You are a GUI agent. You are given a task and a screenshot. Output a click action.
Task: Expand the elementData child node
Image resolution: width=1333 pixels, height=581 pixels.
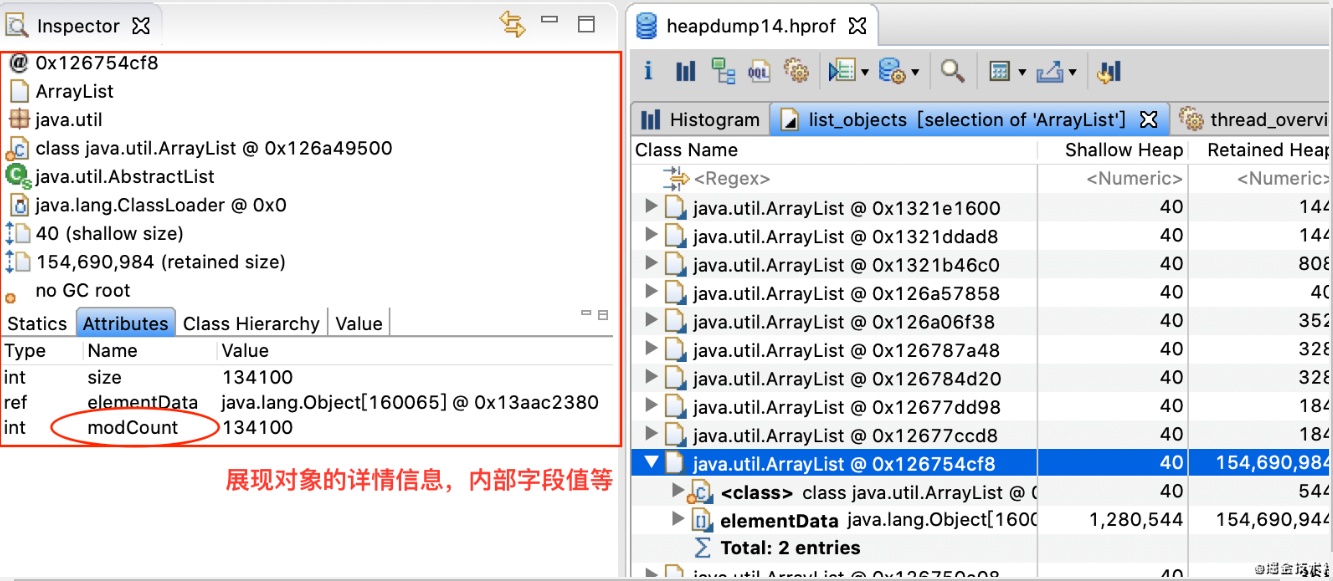click(679, 519)
